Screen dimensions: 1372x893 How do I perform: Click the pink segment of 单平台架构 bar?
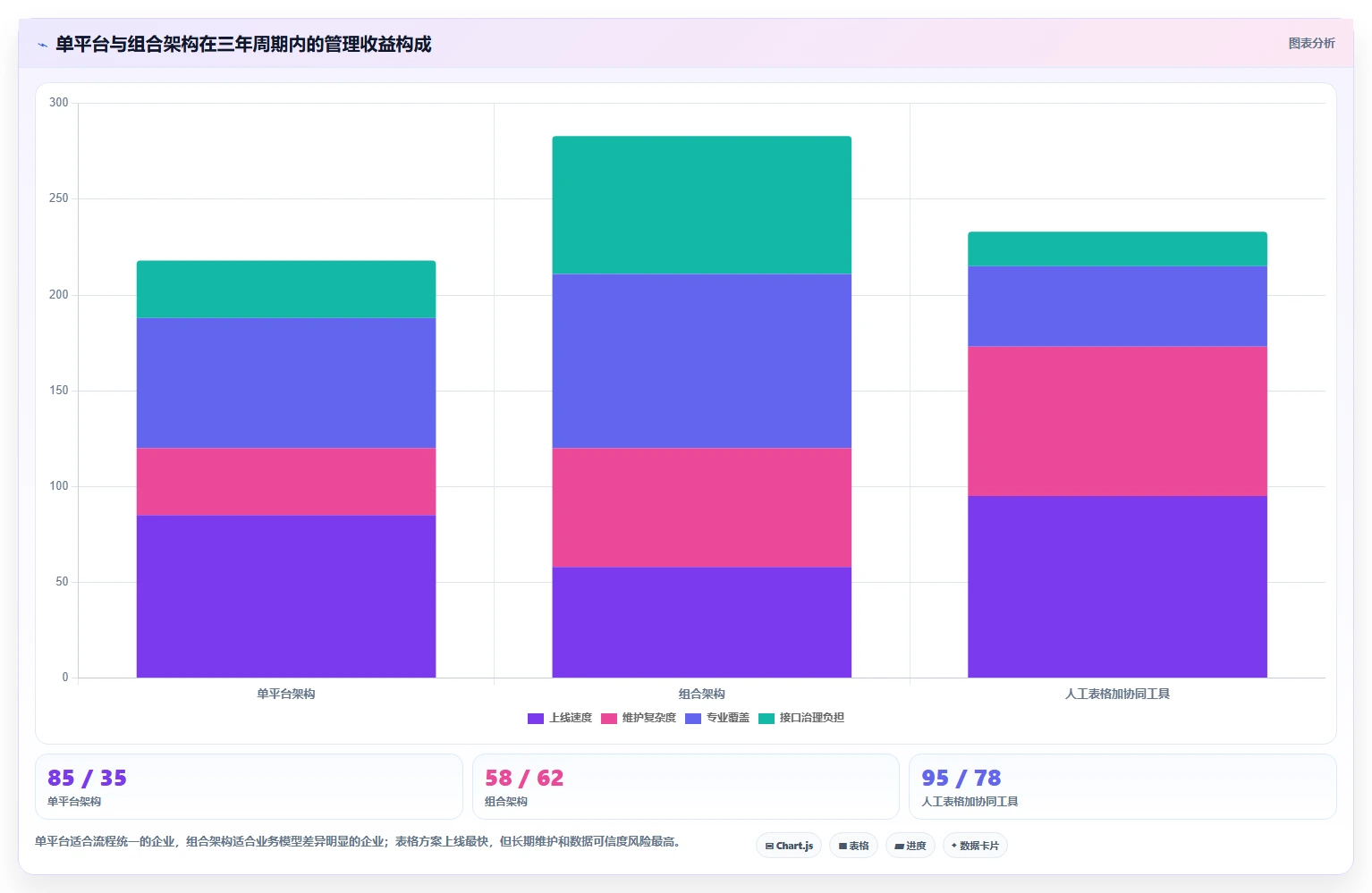pos(286,482)
